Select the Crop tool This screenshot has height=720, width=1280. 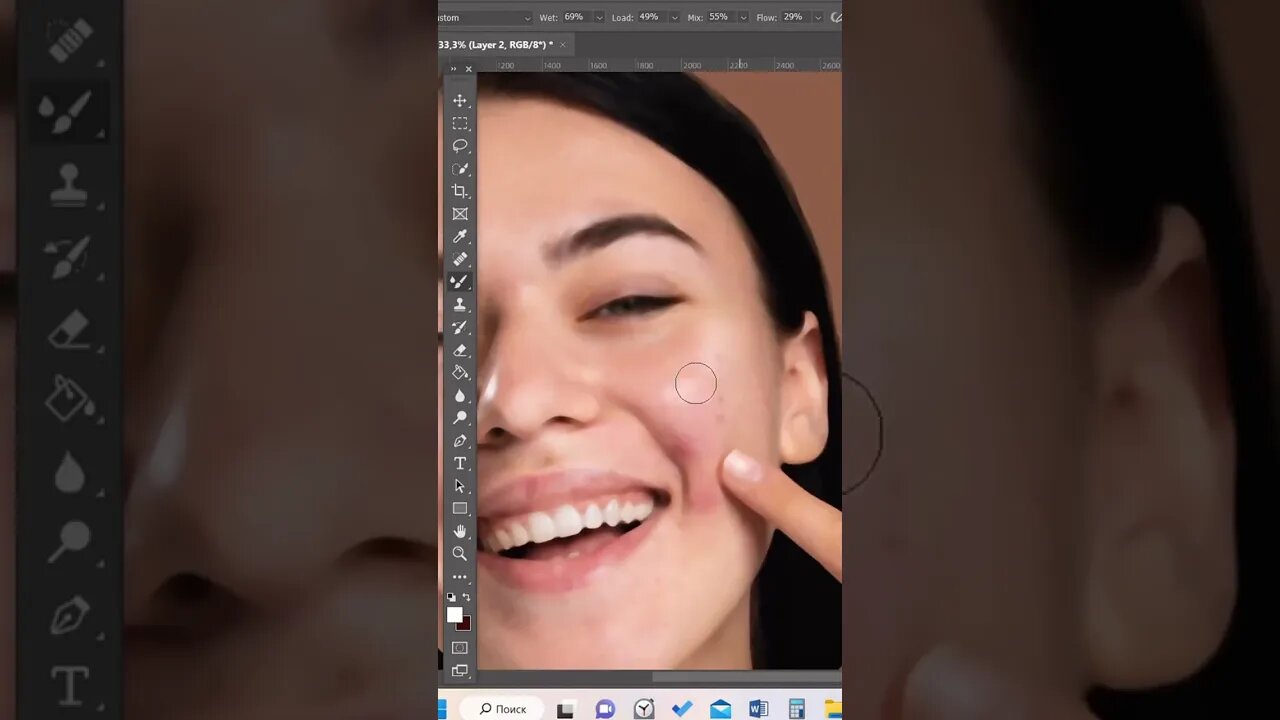460,191
